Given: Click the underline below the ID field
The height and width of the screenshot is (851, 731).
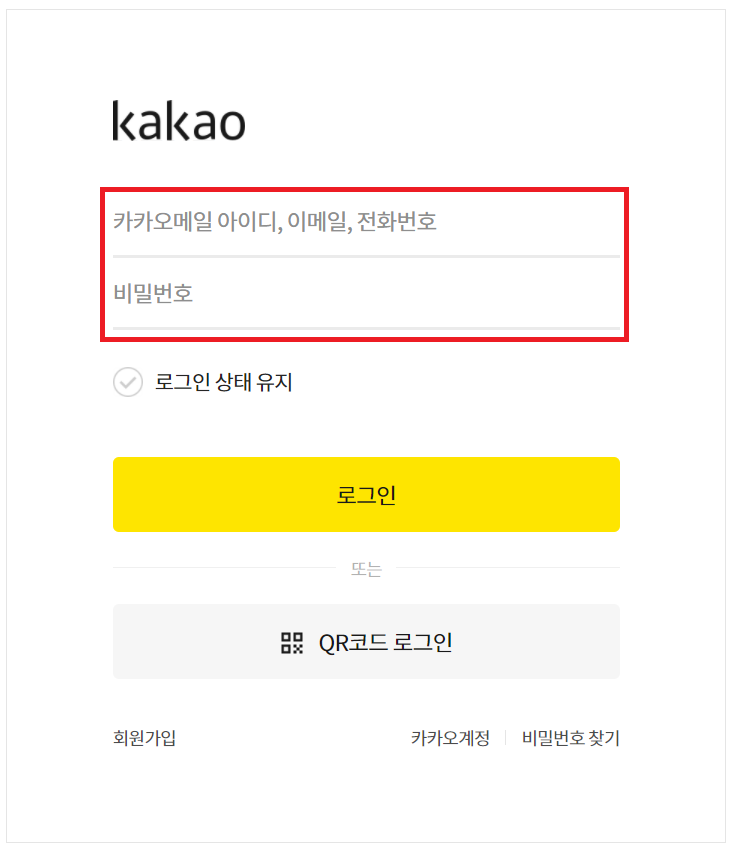Looking at the screenshot, I should (365, 254).
